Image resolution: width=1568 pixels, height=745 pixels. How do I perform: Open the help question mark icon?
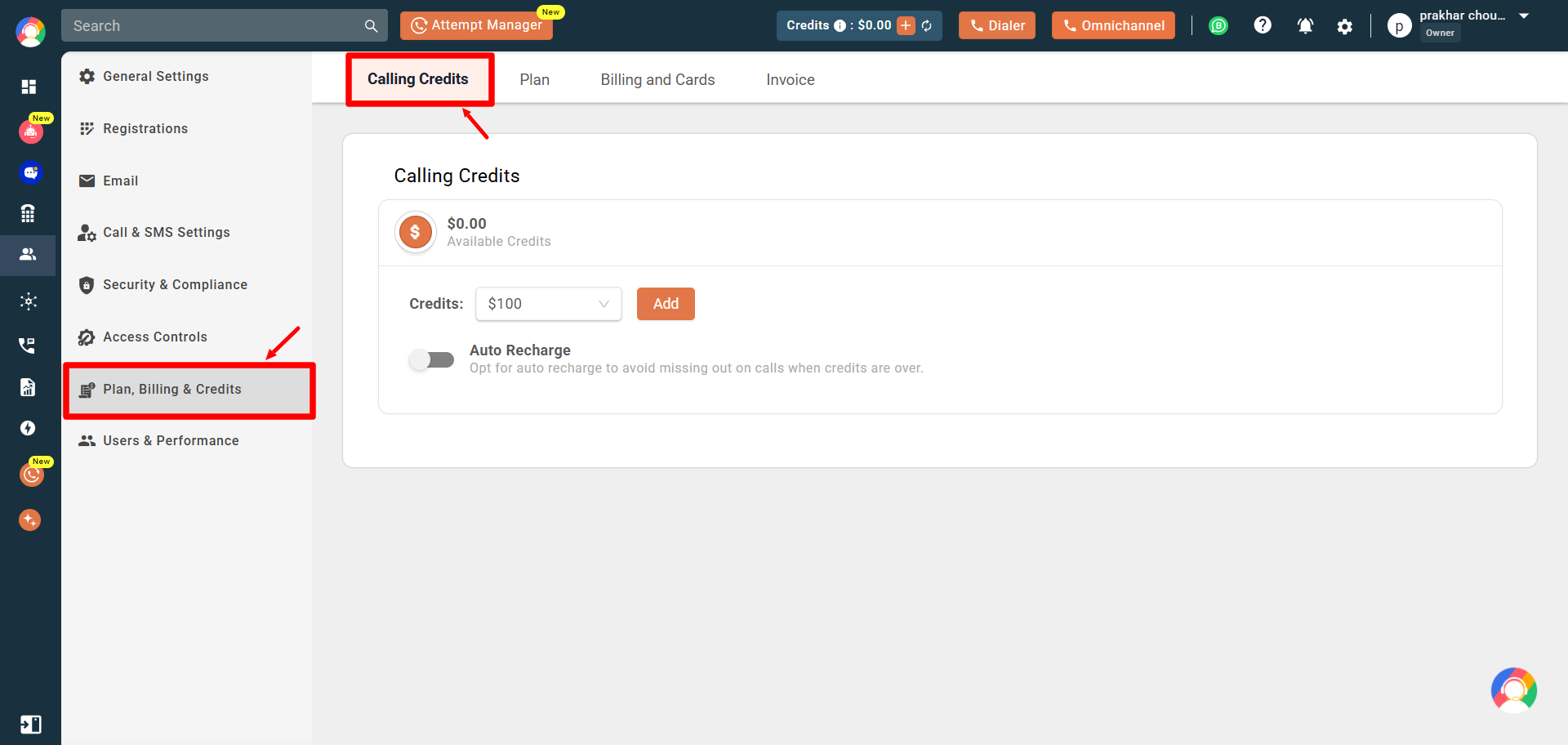(1263, 25)
